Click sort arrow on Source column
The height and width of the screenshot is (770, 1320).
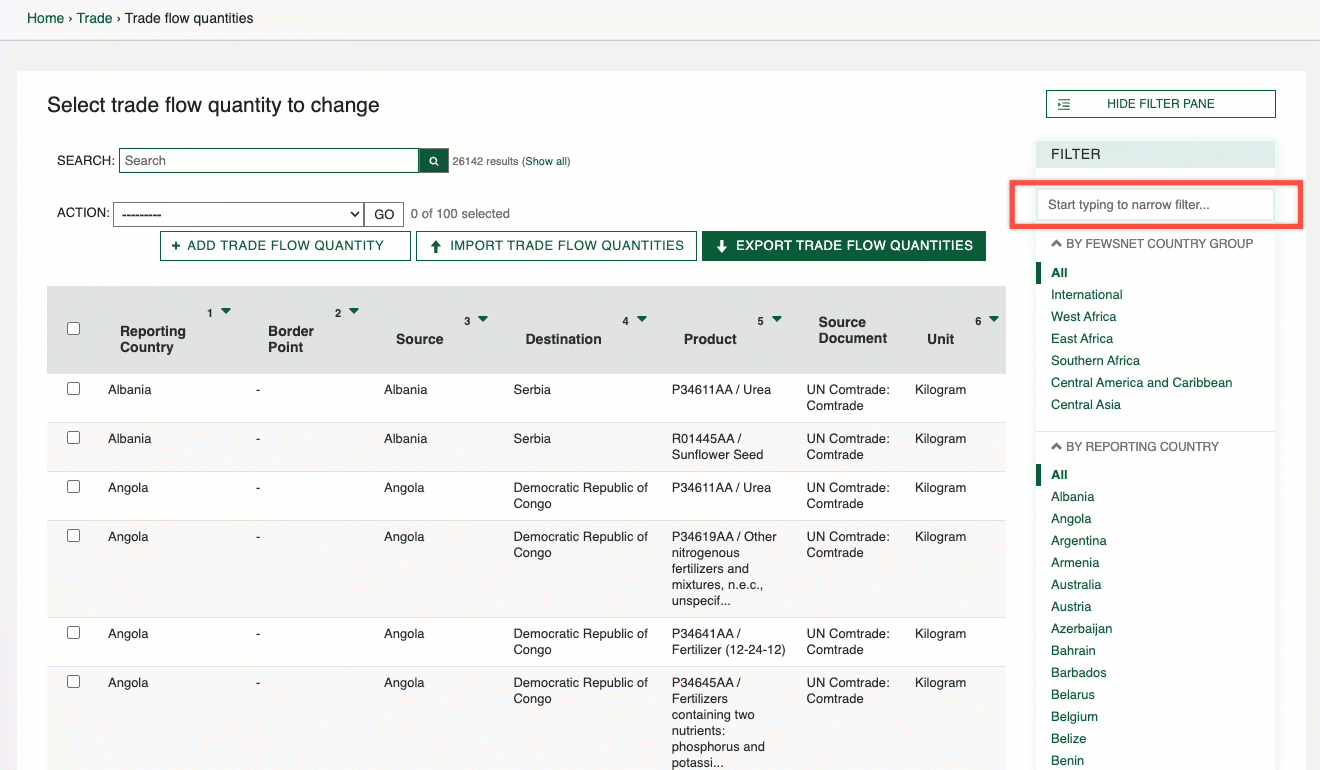483,320
